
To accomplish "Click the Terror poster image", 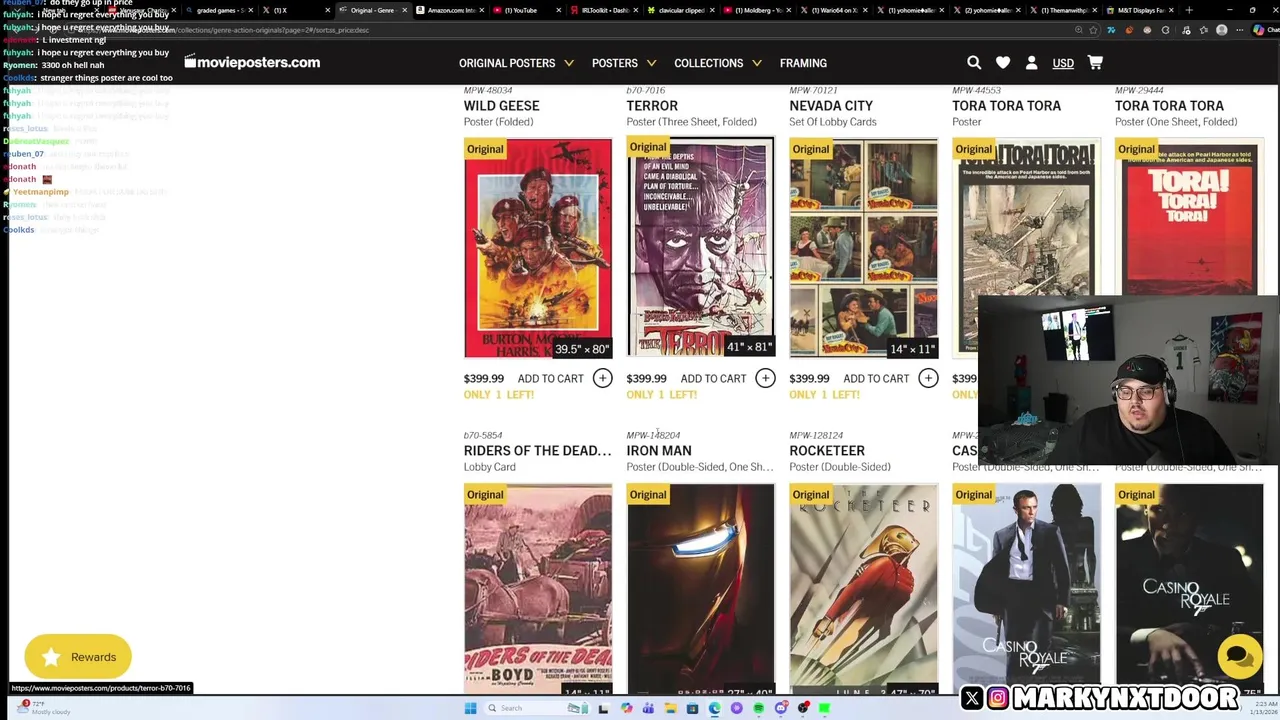I will pos(701,248).
